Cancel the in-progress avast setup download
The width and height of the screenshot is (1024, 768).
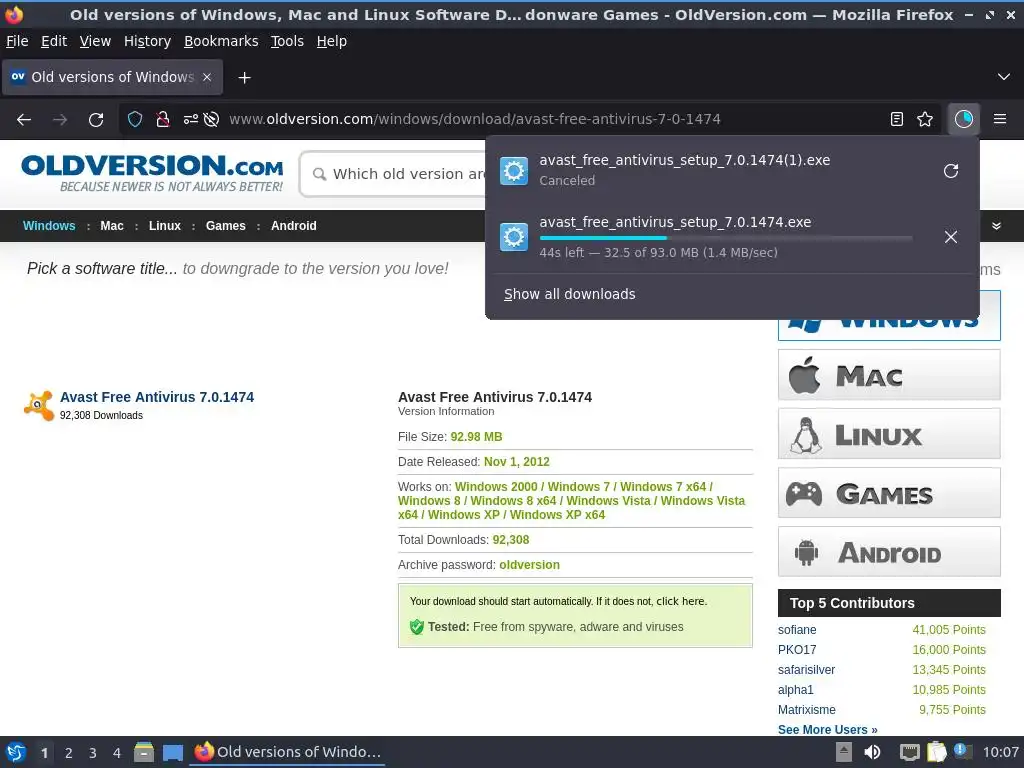click(x=951, y=236)
